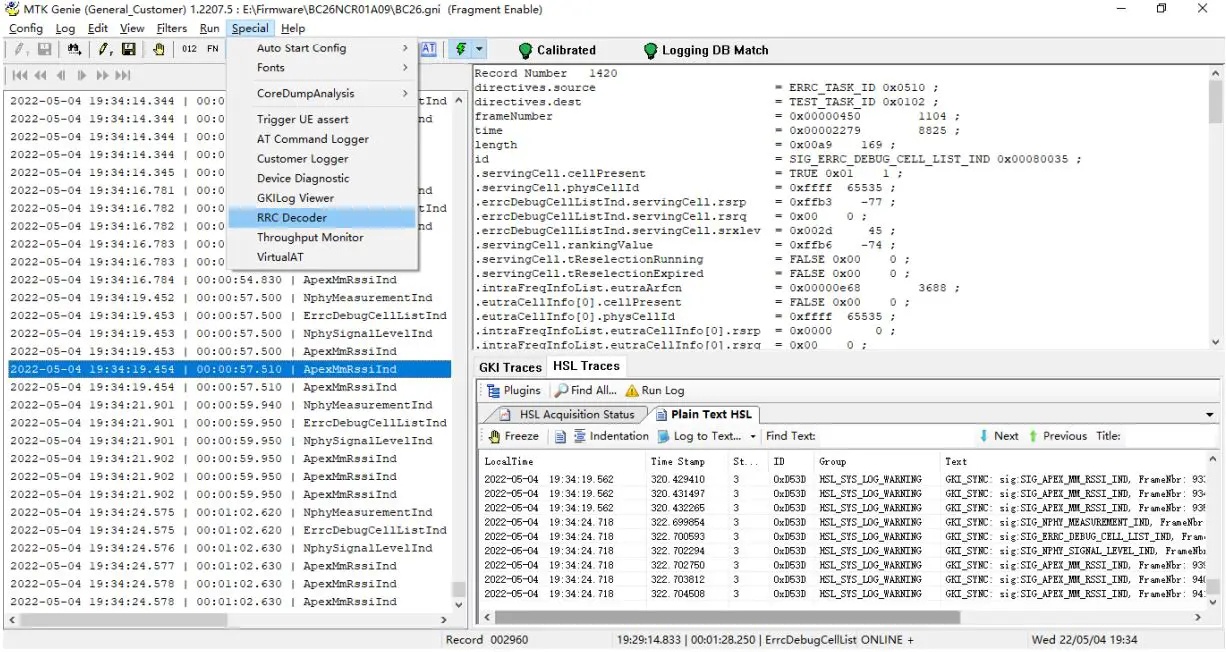This screenshot has width=1226, height=652.
Task: Open Plugins in the HSL toolbar
Action: click(514, 391)
